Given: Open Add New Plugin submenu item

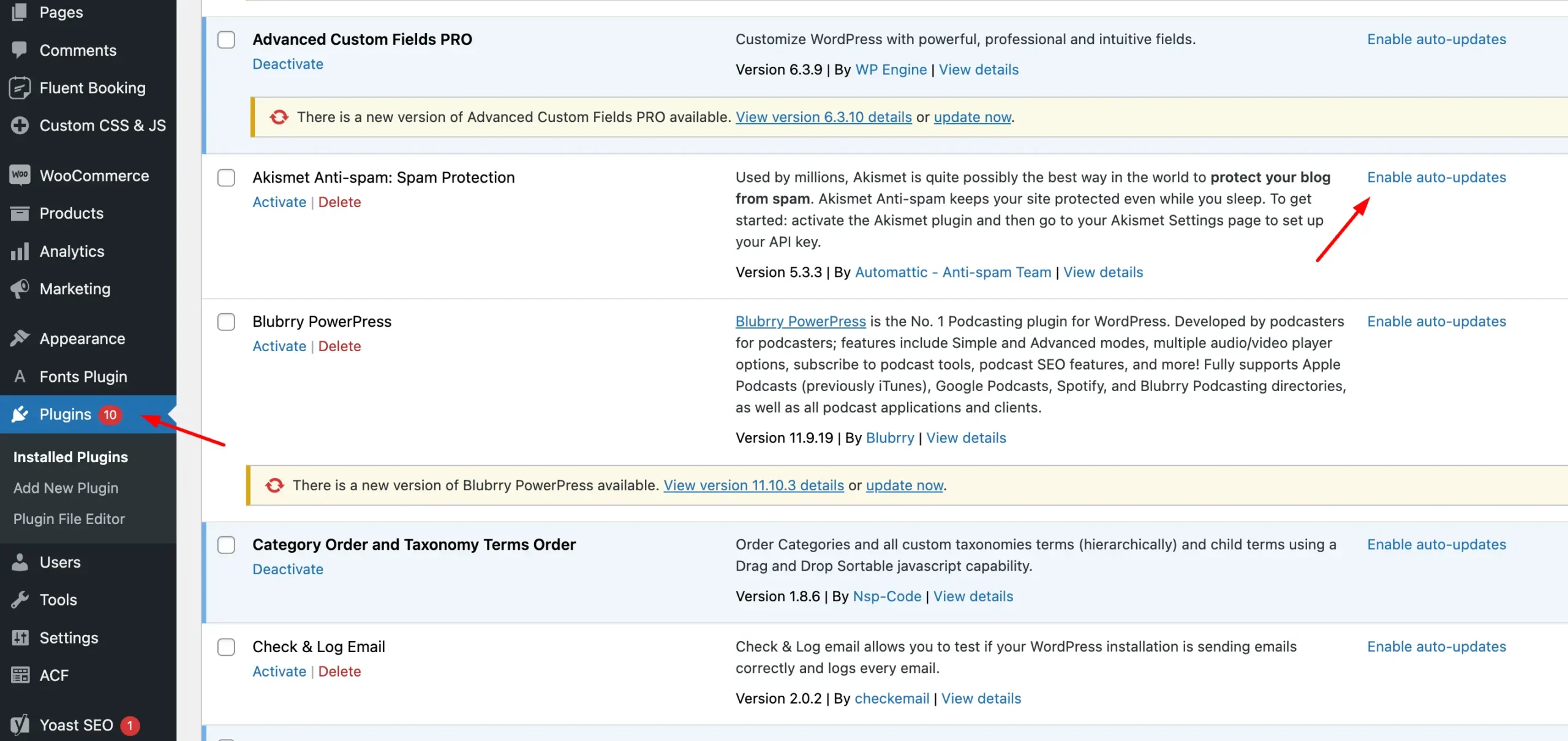Looking at the screenshot, I should pyautogui.click(x=66, y=488).
